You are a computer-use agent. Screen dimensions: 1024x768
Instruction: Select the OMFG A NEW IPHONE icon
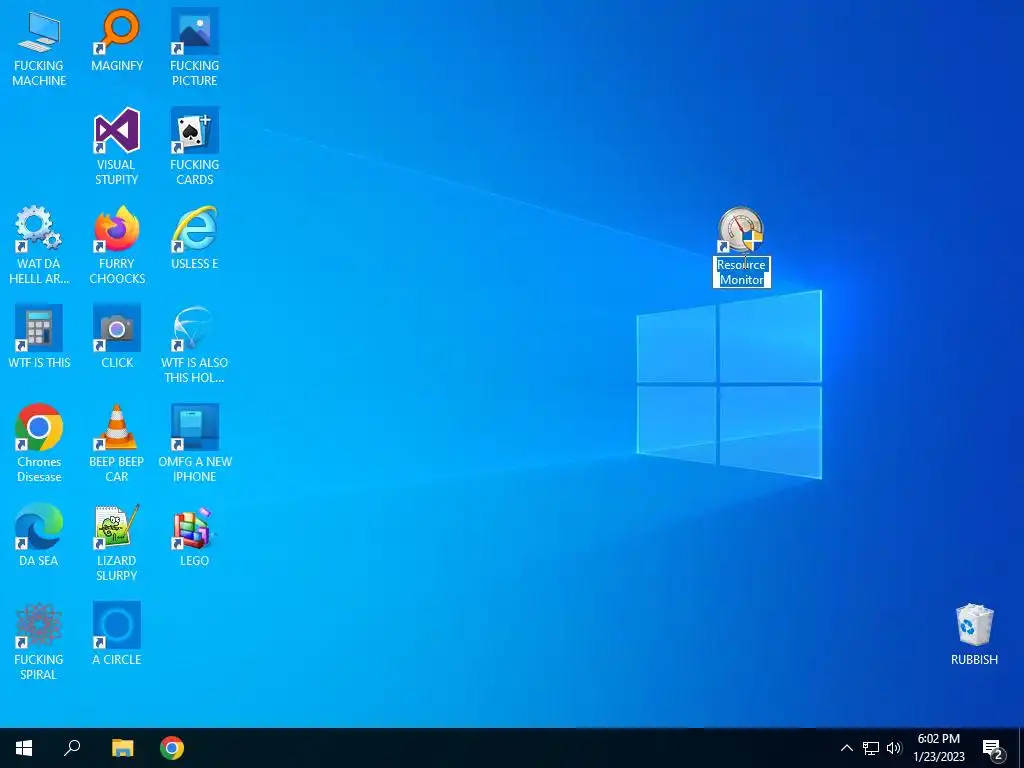195,427
